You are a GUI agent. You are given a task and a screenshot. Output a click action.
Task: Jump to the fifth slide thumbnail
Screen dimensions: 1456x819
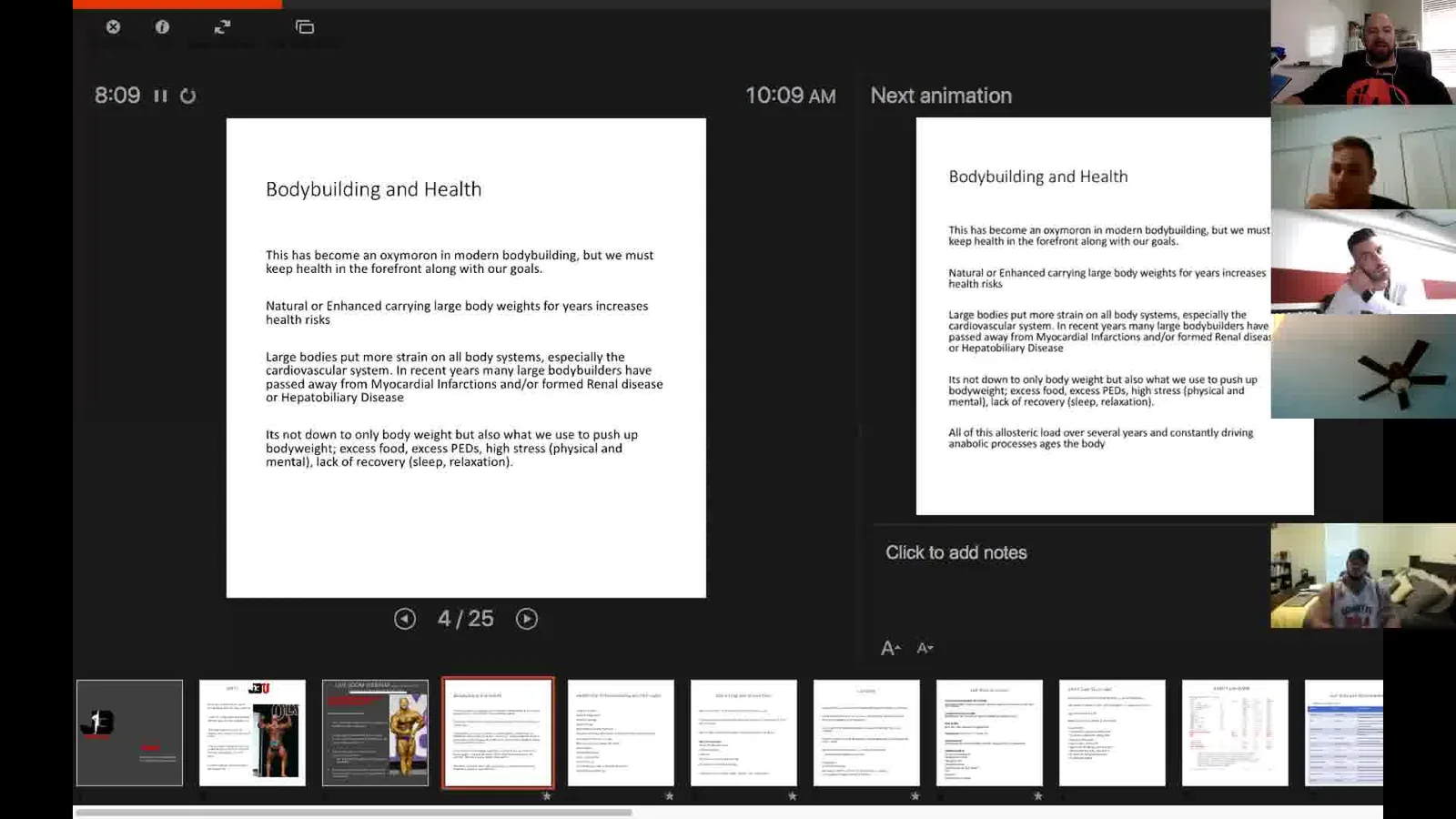[x=621, y=733]
